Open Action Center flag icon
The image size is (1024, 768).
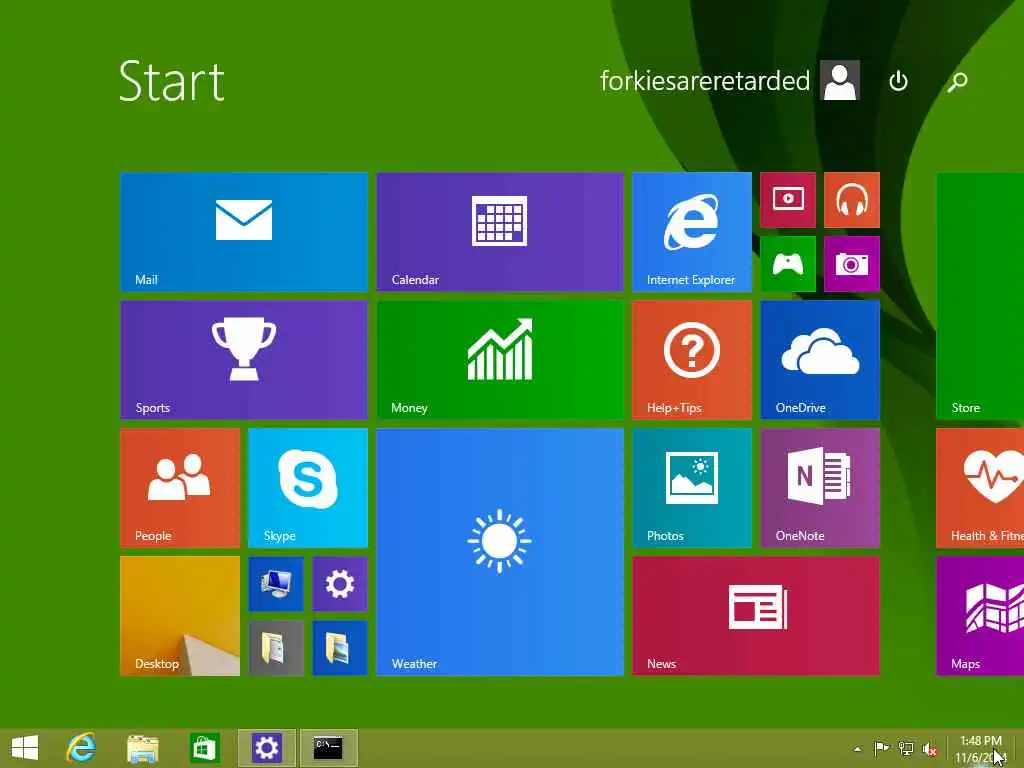point(881,748)
